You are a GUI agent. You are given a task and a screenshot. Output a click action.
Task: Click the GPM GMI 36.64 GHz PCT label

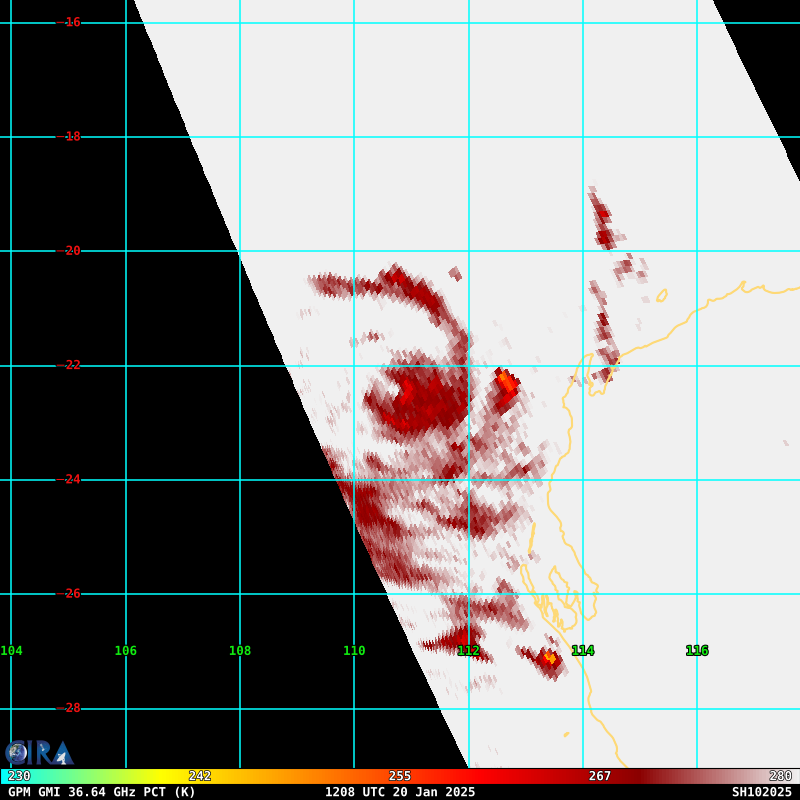pyautogui.click(x=102, y=792)
